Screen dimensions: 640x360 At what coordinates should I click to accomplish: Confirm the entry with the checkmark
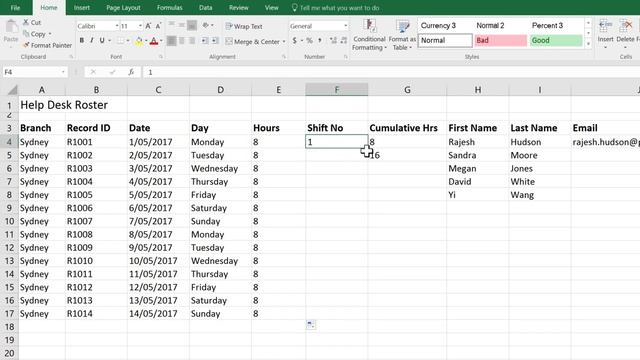[112, 72]
